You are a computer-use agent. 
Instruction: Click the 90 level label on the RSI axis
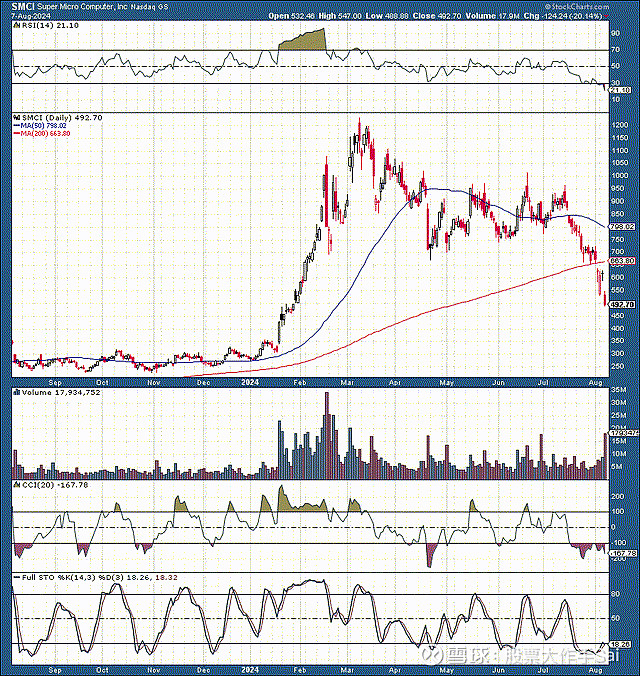click(615, 33)
